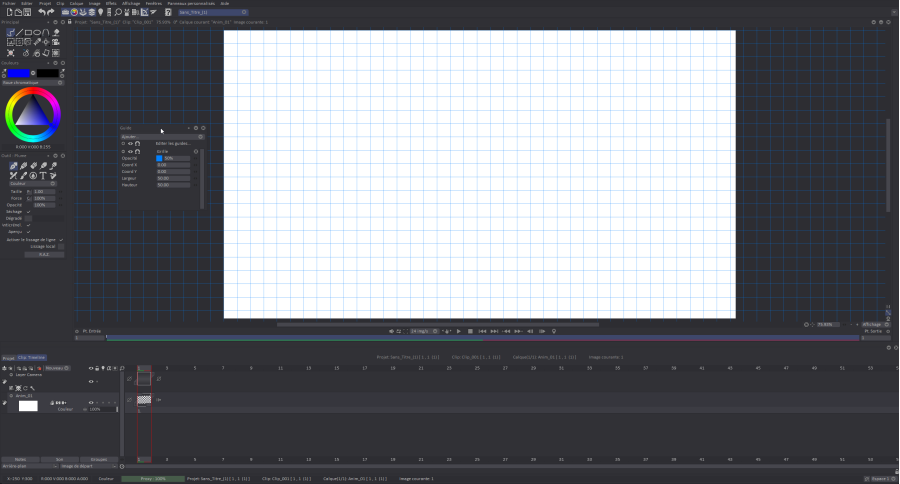Screen dimensions: 900x484
Task: Click the Groupes button
Action: tap(99, 459)
